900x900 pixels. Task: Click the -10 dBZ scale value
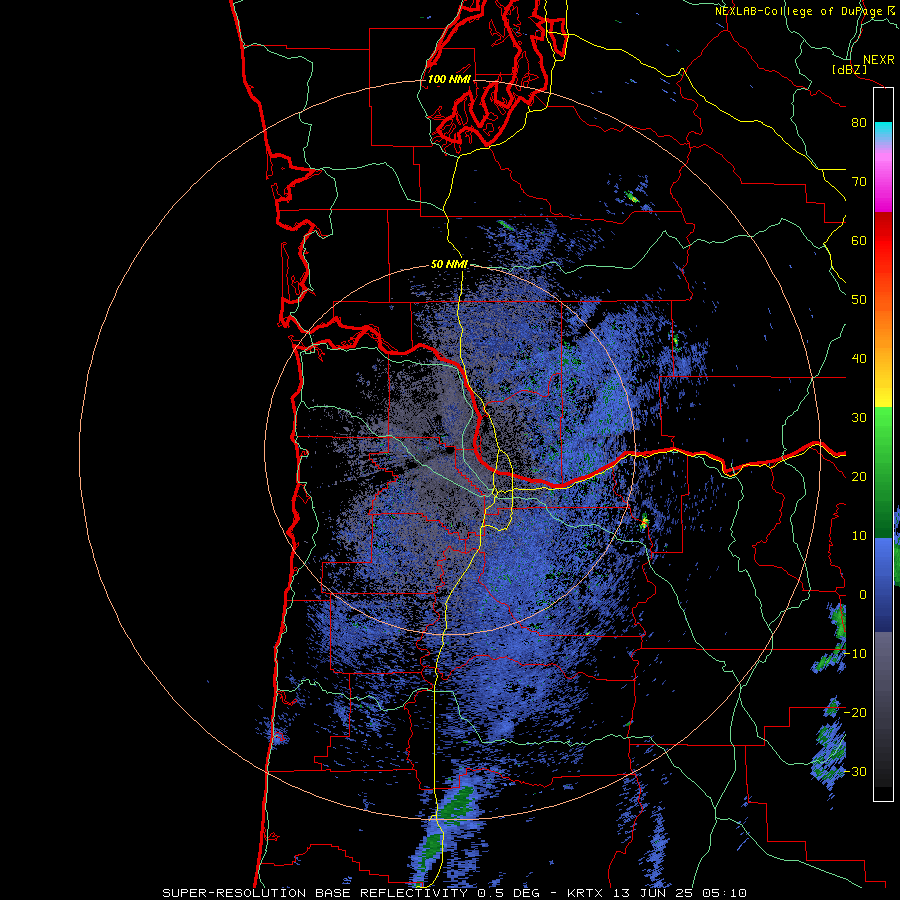pos(855,654)
